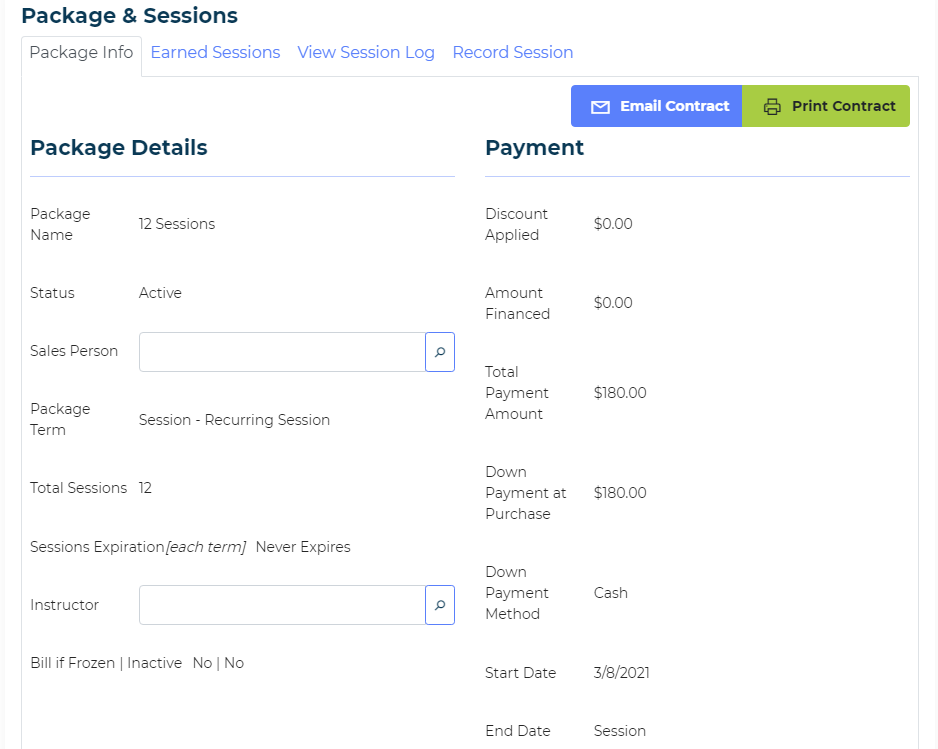Click the 'Bill if Frozen | Inactive' label
This screenshot has height=749, width=938.
[106, 663]
